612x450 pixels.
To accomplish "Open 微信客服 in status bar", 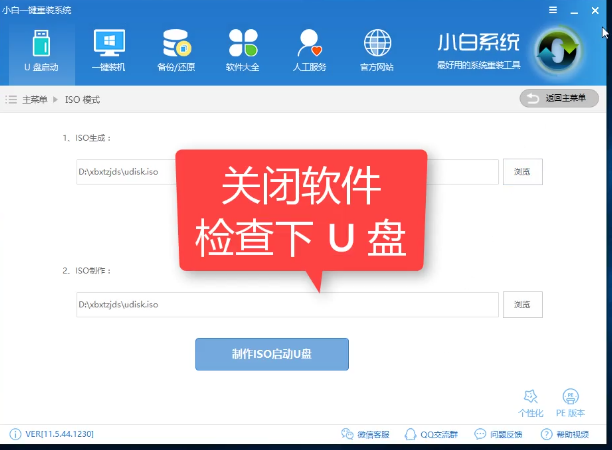I will pos(369,436).
